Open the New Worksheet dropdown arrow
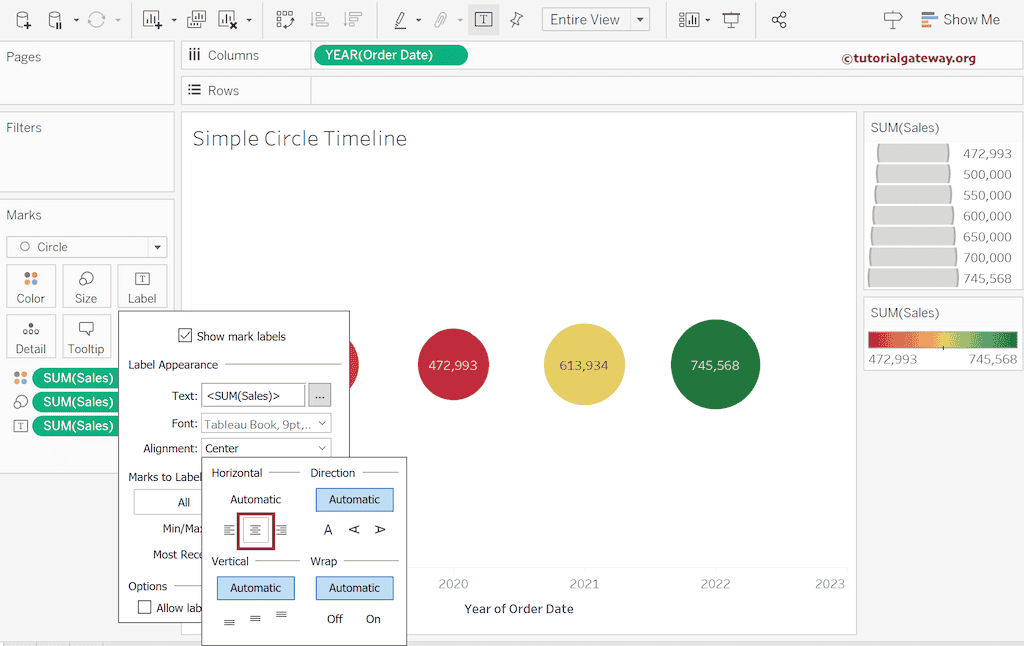Screen dimensions: 1024x646 click(174, 20)
